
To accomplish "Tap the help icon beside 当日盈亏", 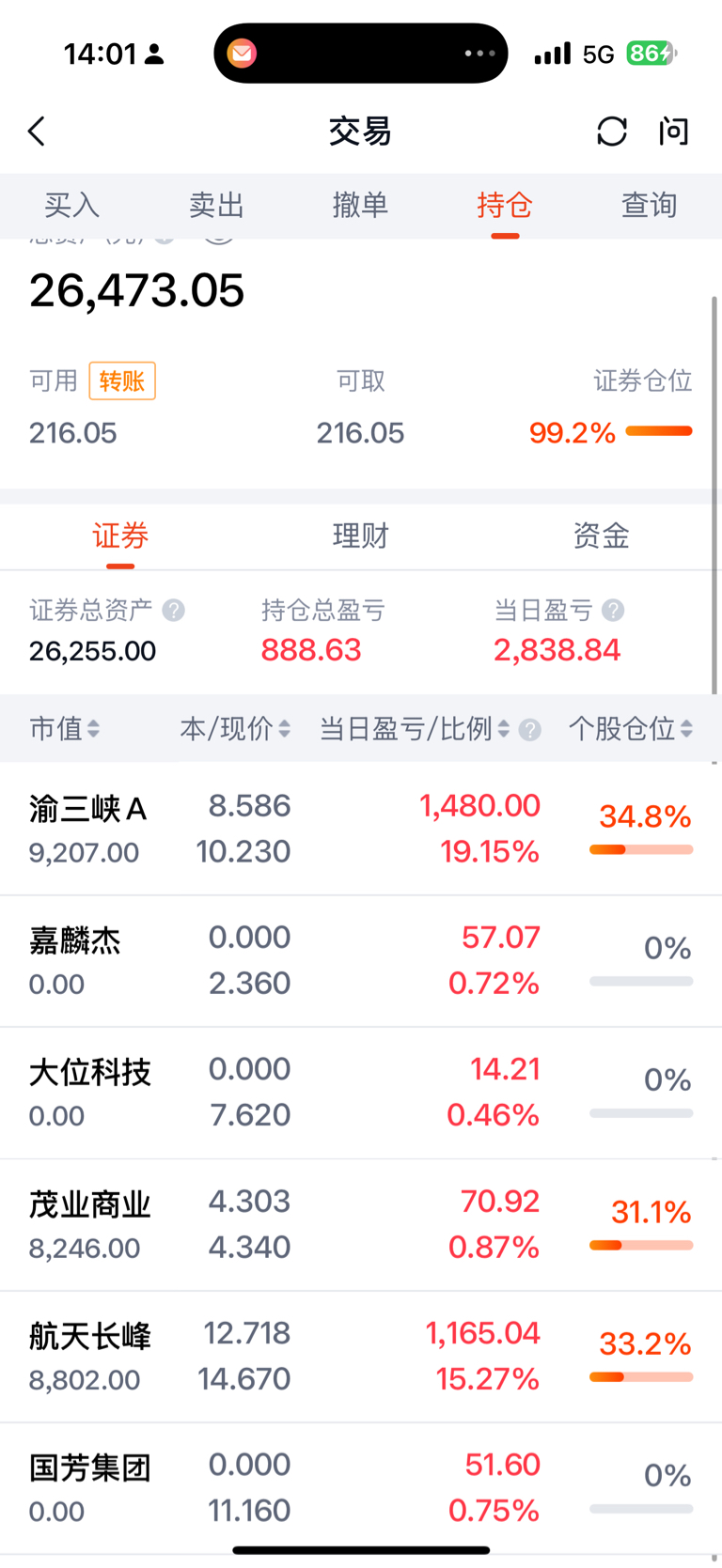I will 613,611.
